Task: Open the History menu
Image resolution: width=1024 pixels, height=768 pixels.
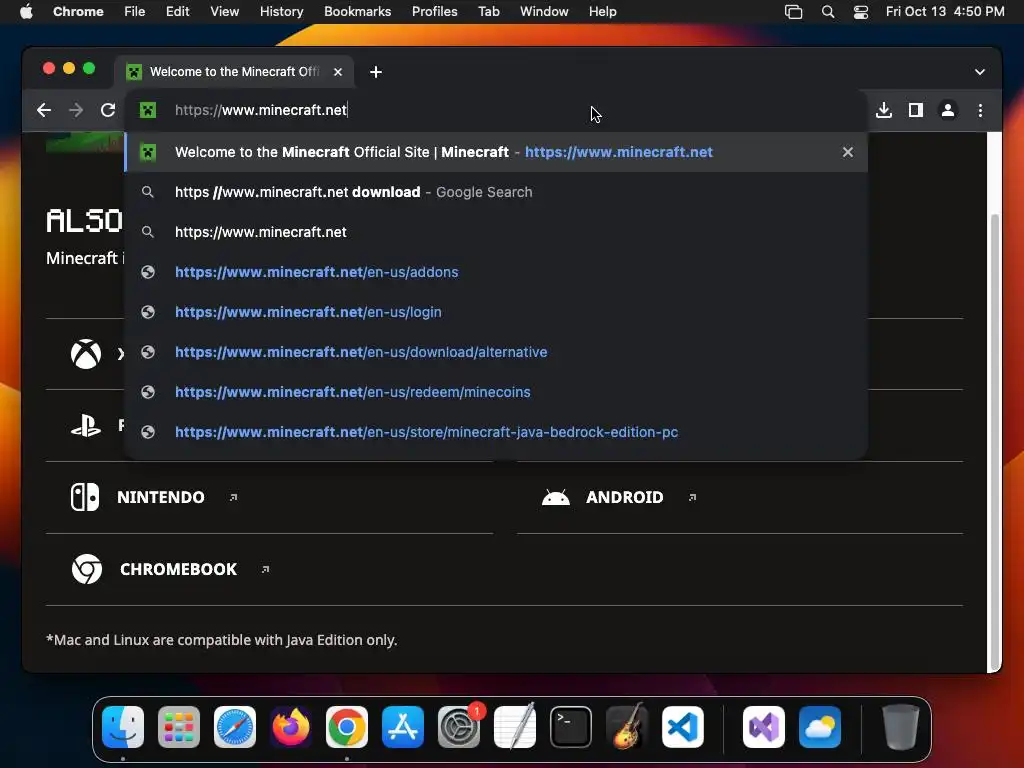Action: click(x=281, y=11)
